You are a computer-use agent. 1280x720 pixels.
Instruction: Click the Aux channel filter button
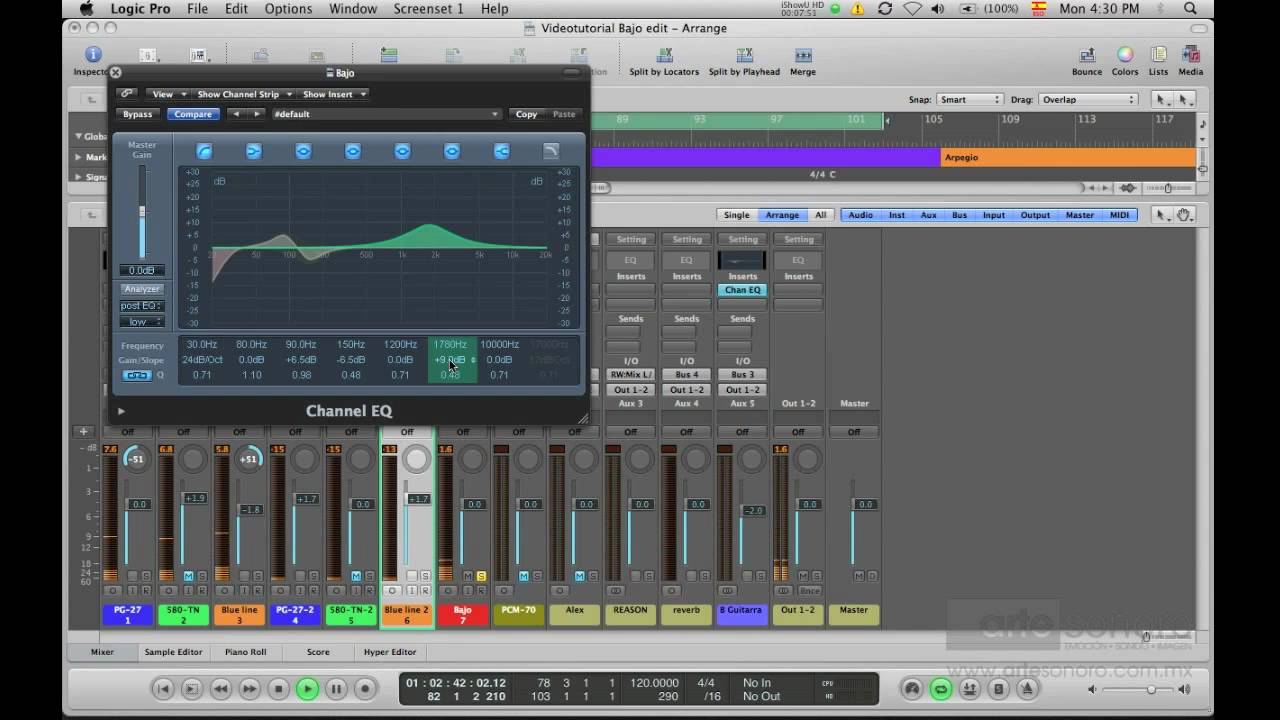[x=928, y=215]
